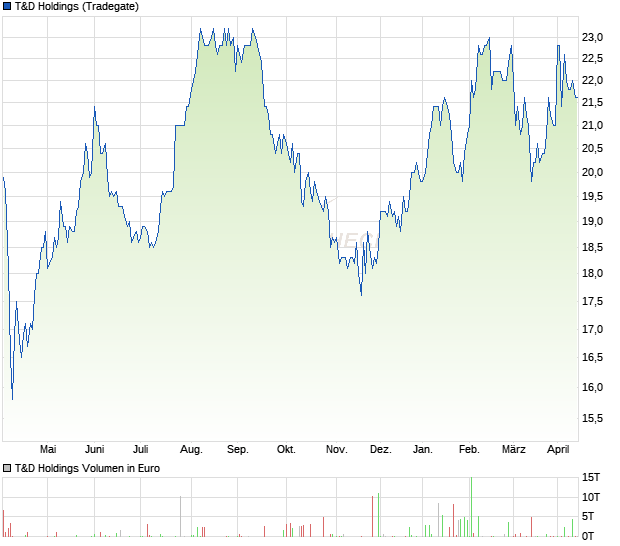Click the 'Feb.' month axis label
The image size is (620, 546).
click(x=469, y=450)
